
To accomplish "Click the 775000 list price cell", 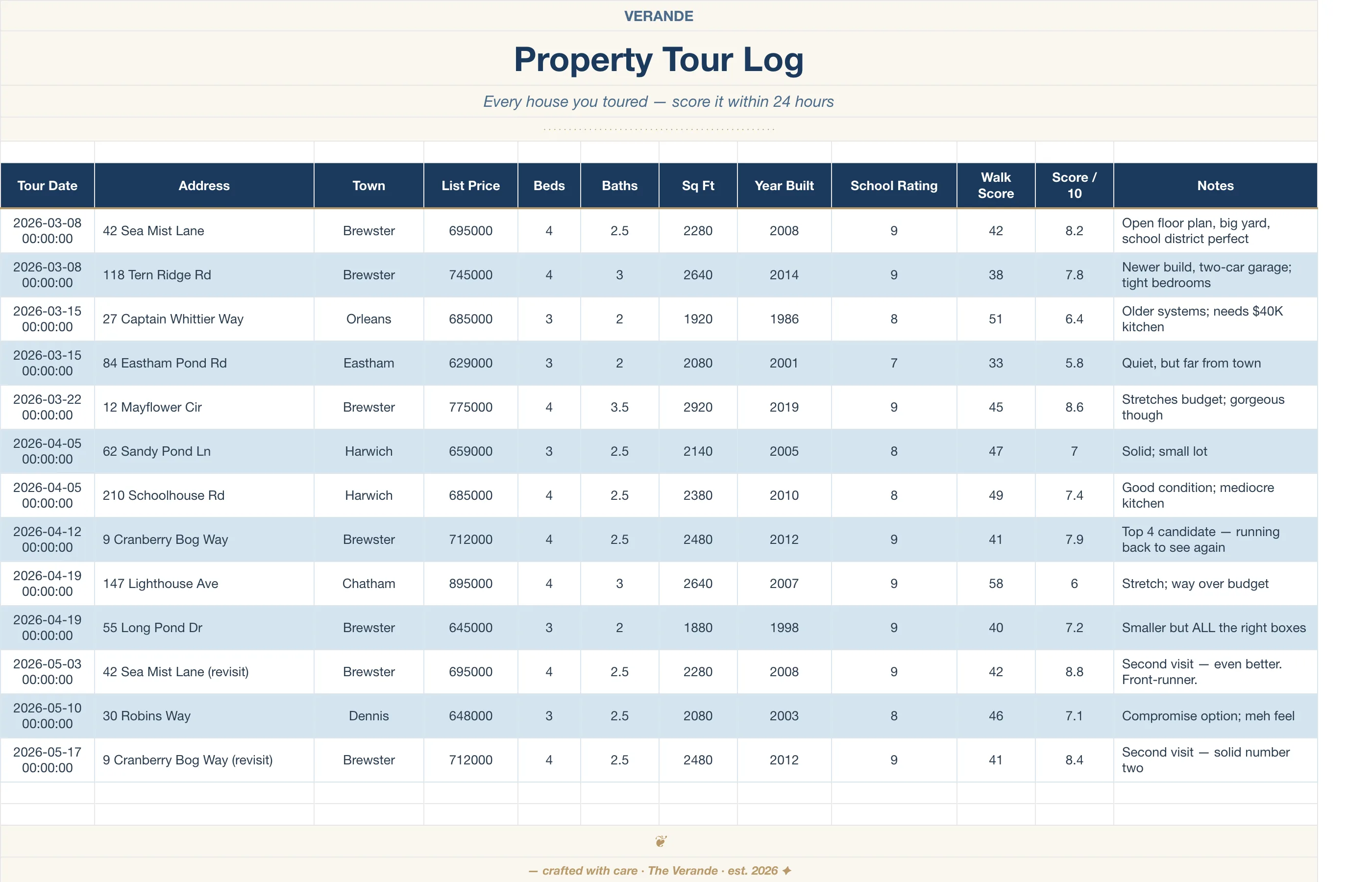I will coord(471,407).
